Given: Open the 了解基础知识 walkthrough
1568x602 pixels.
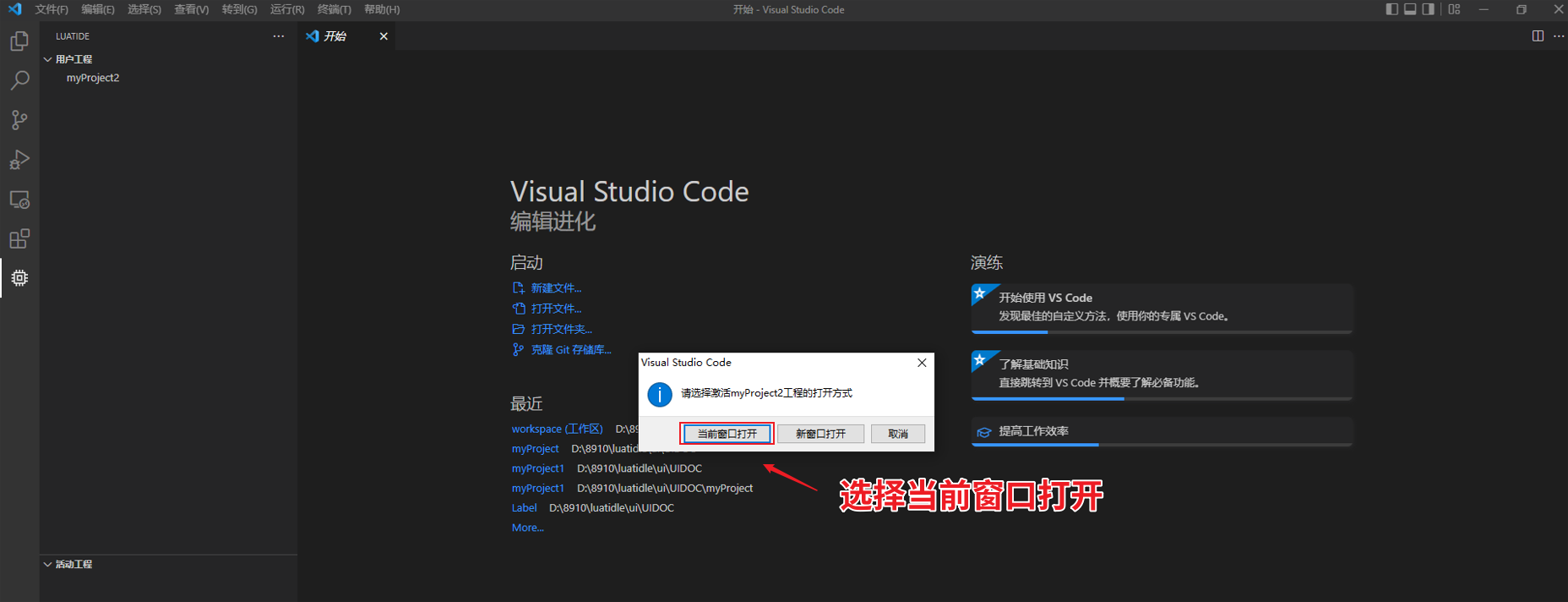Looking at the screenshot, I should [x=1162, y=374].
